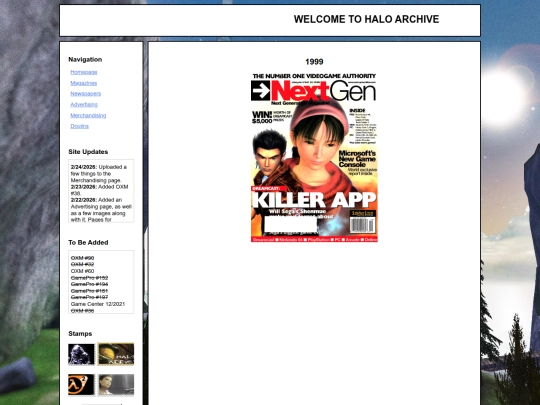540x405 pixels.
Task: Open the Doujins navigation link
Action: 80,126
